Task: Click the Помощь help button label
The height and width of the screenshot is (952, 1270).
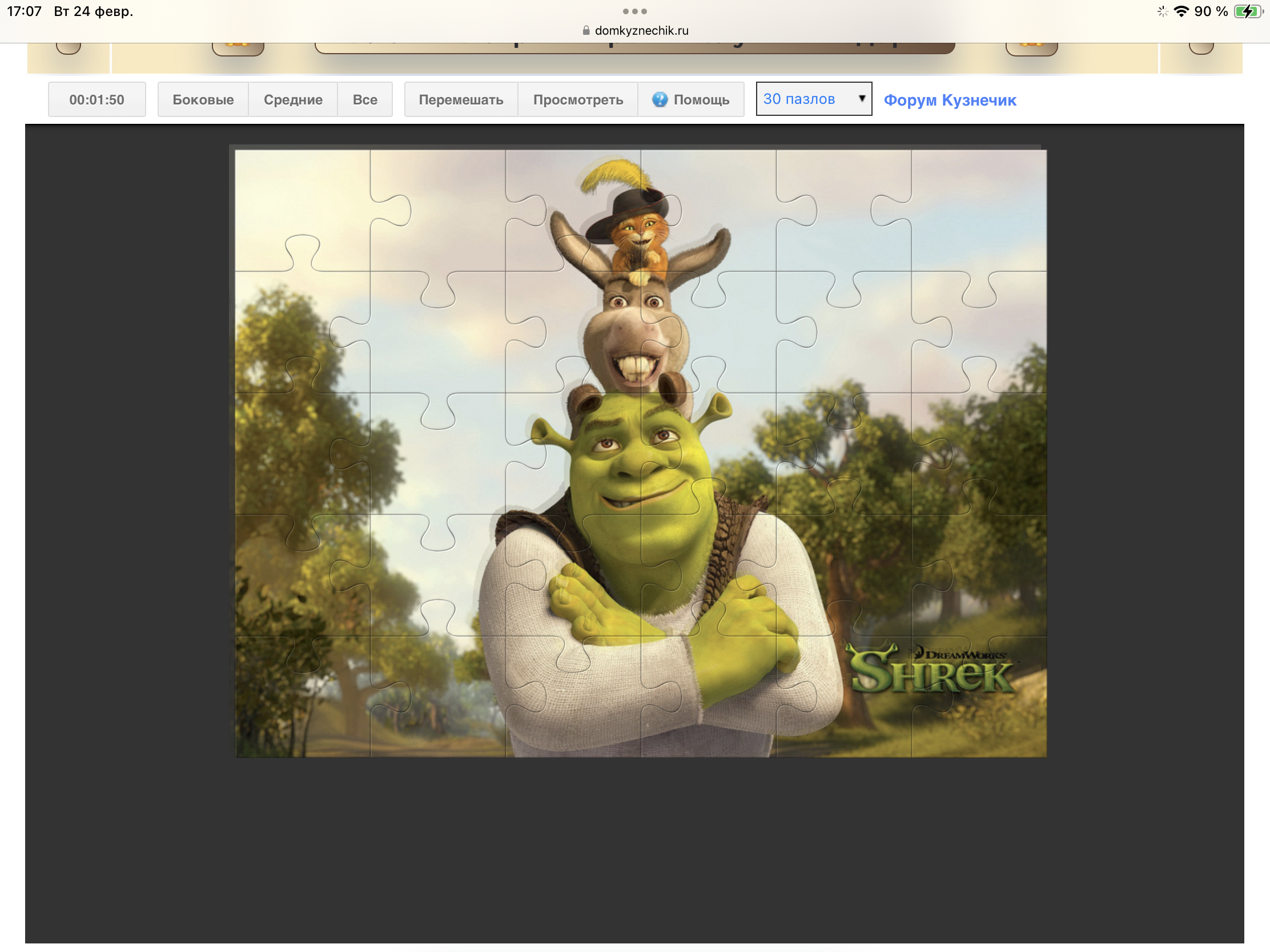Action: tap(701, 100)
